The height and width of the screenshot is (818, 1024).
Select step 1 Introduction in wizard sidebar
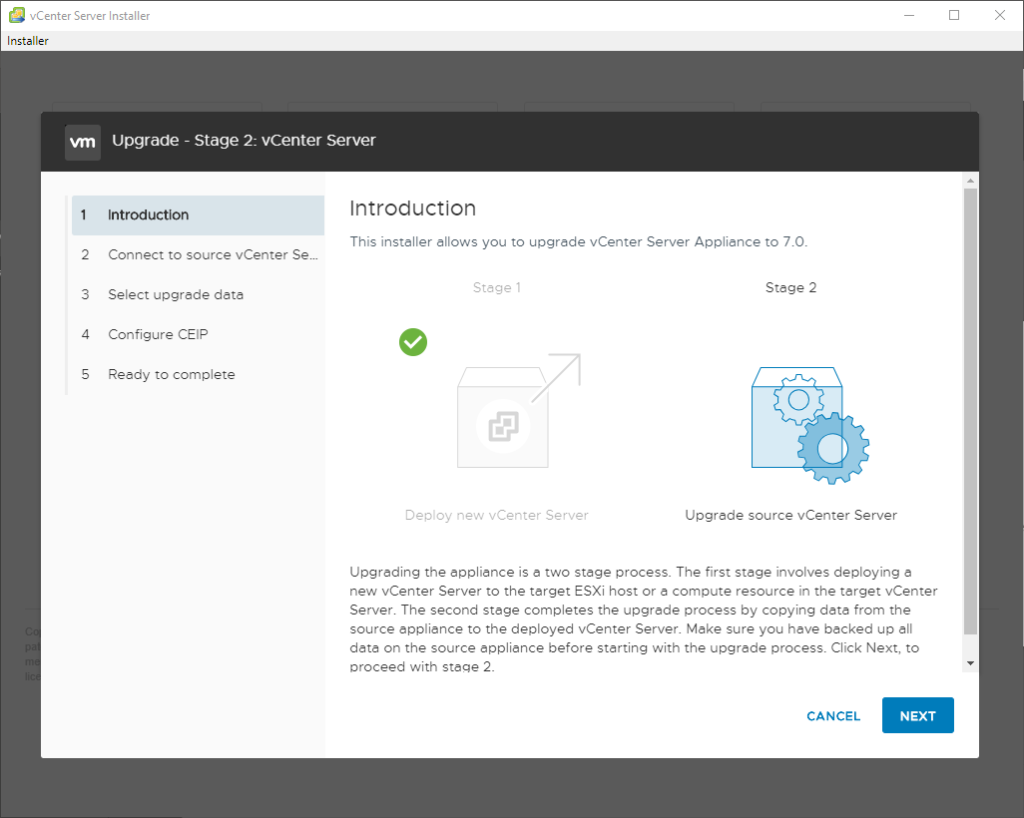click(198, 215)
